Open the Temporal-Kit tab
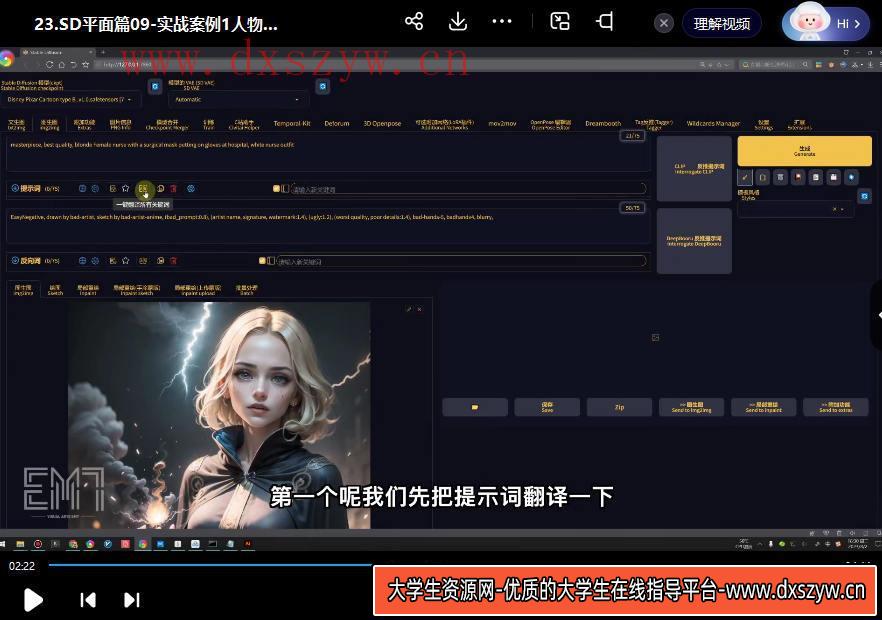The image size is (882, 620). coord(292,124)
